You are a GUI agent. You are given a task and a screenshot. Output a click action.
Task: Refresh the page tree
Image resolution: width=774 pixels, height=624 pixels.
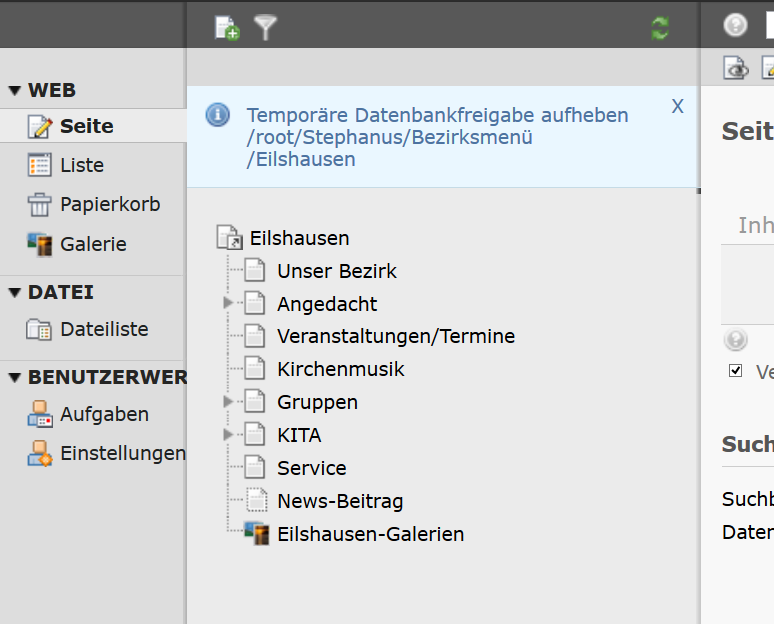pyautogui.click(x=660, y=28)
